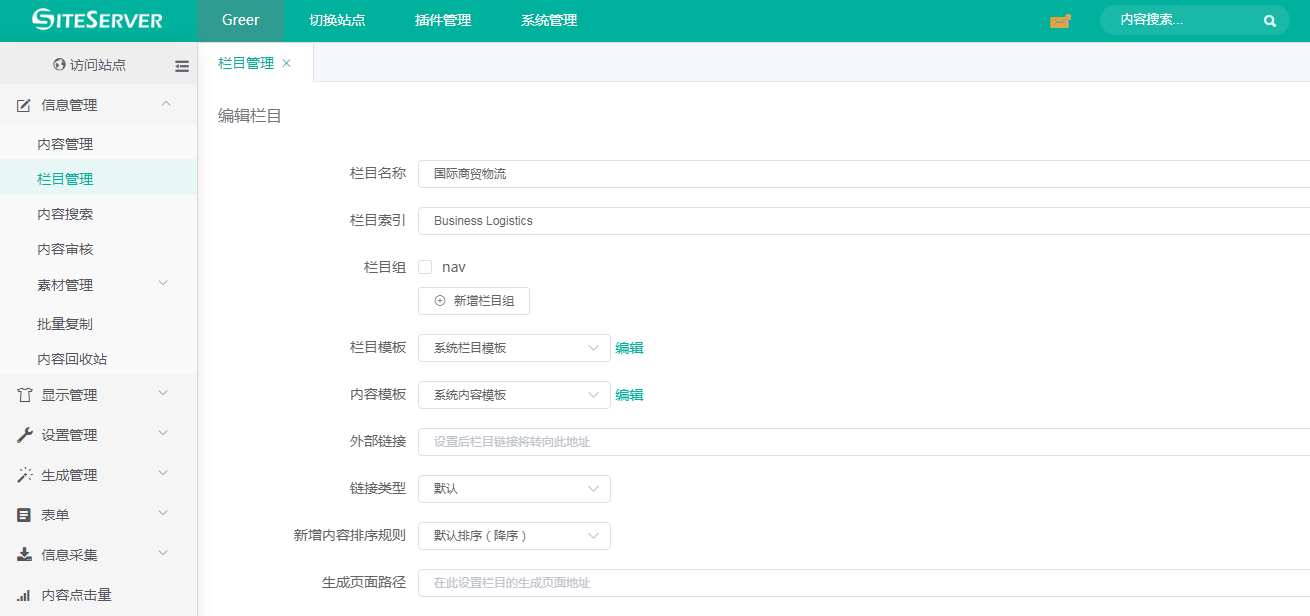Click the SiteServer logo
Viewport: 1310px width, 616px height.
pos(97,20)
